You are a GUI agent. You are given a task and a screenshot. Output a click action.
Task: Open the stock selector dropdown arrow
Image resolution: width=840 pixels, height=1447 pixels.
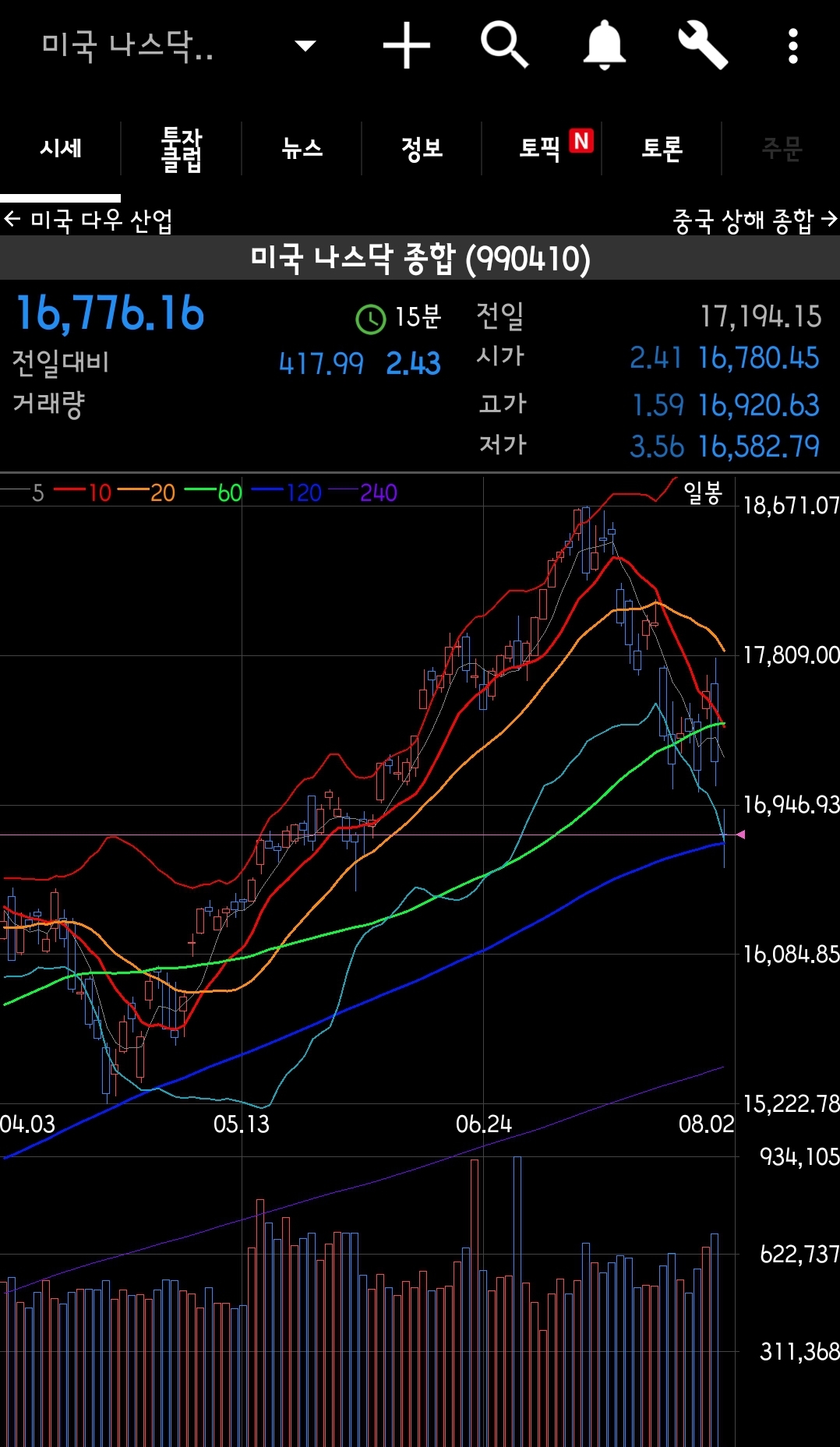tap(305, 46)
